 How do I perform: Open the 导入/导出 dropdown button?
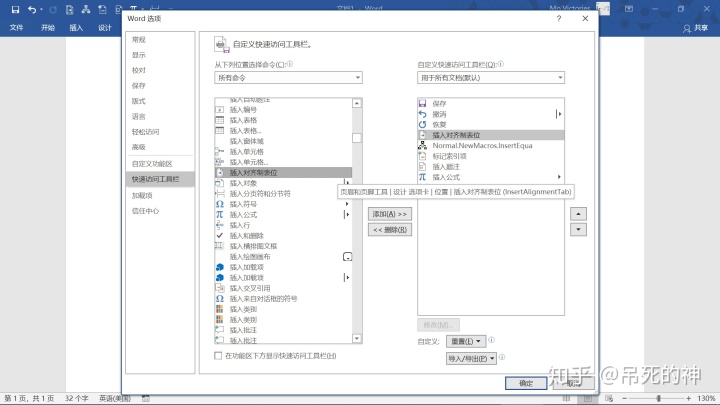point(471,358)
